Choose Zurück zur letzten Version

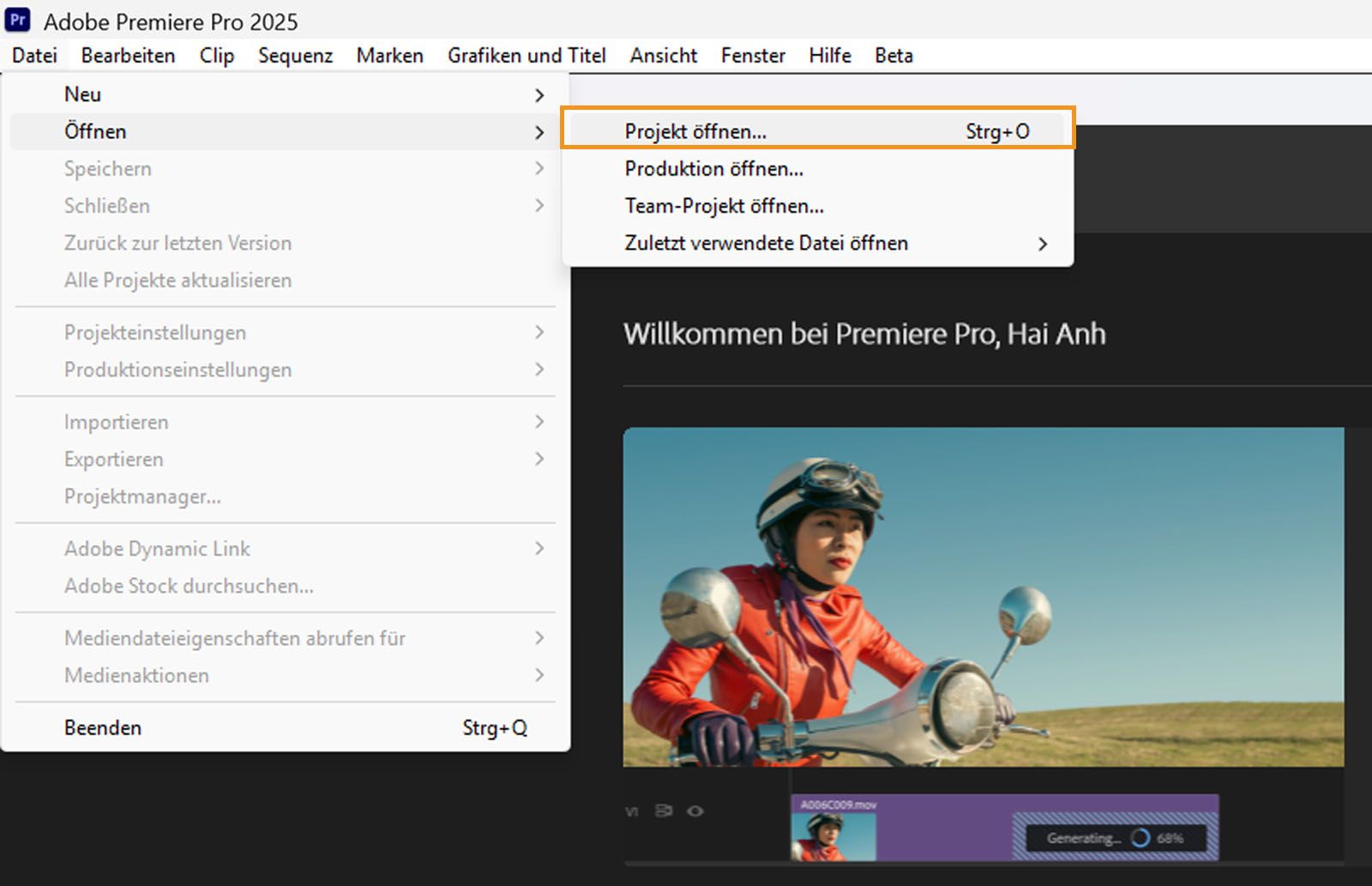[x=286, y=243]
